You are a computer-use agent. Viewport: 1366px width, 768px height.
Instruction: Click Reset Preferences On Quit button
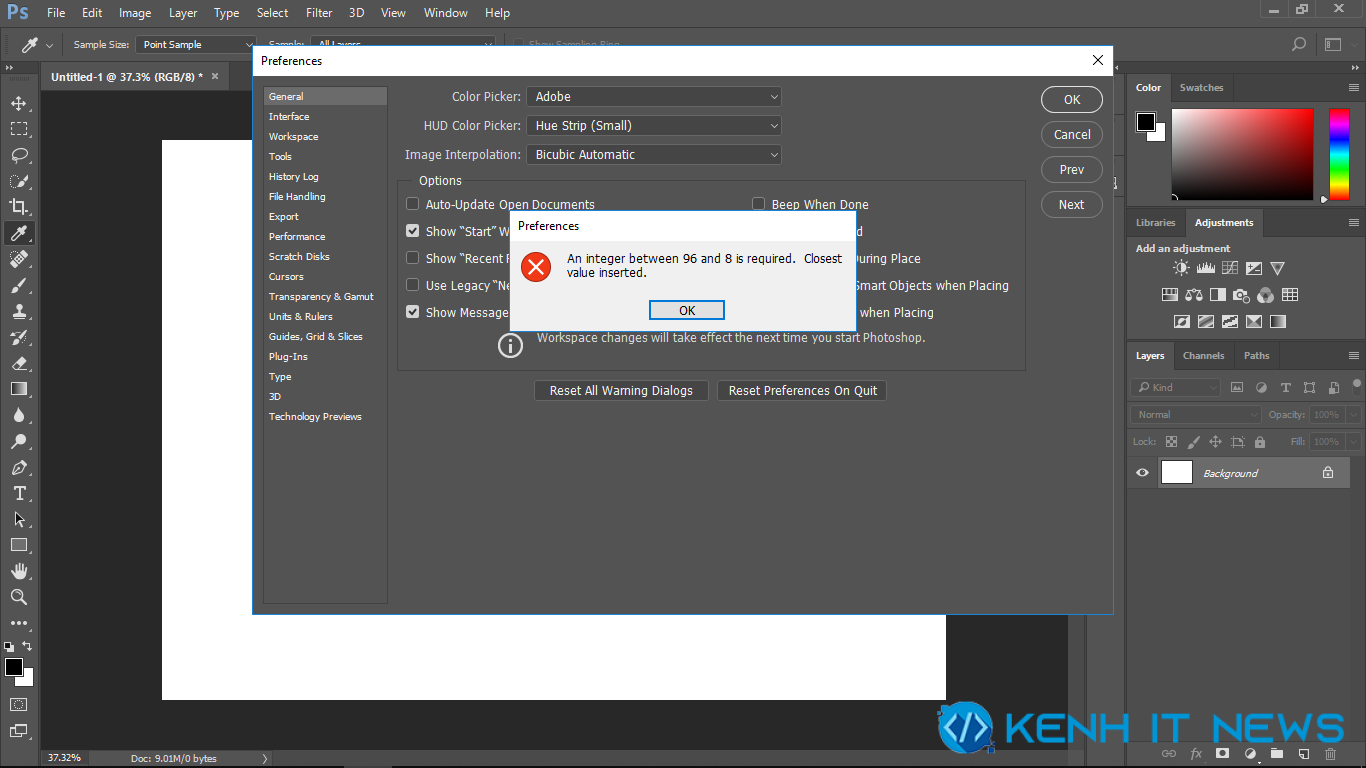802,391
